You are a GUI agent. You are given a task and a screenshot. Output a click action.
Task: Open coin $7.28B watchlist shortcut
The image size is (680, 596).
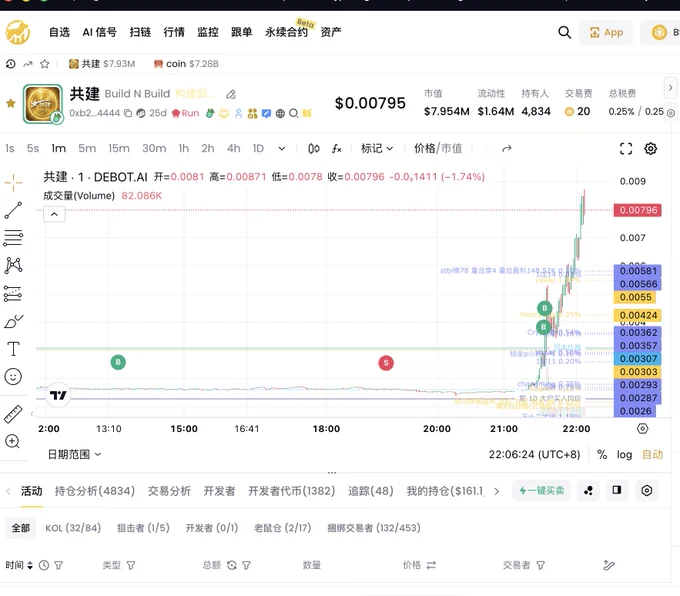(x=186, y=64)
